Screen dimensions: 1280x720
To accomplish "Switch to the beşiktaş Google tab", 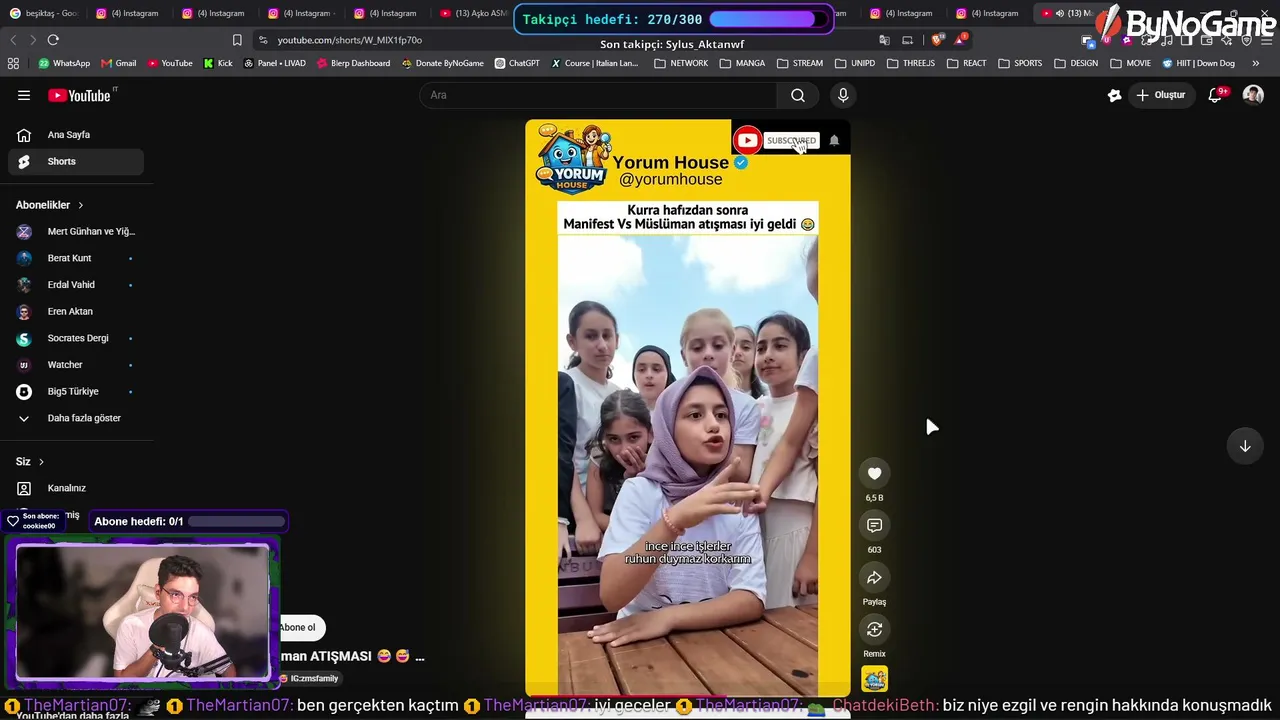I will [44, 13].
